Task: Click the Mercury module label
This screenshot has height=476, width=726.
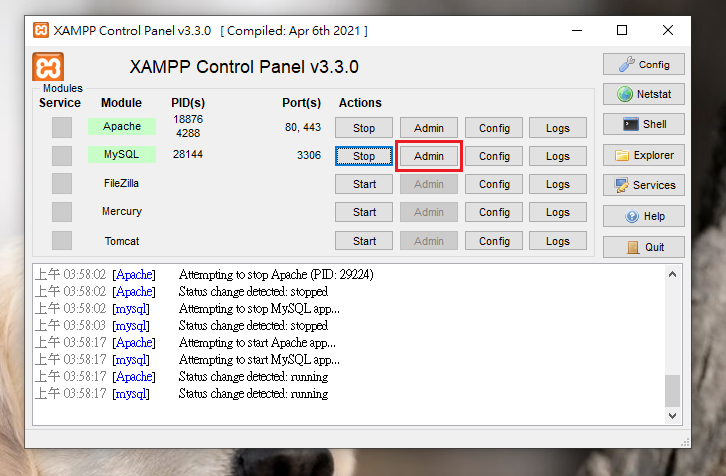Action: point(122,211)
